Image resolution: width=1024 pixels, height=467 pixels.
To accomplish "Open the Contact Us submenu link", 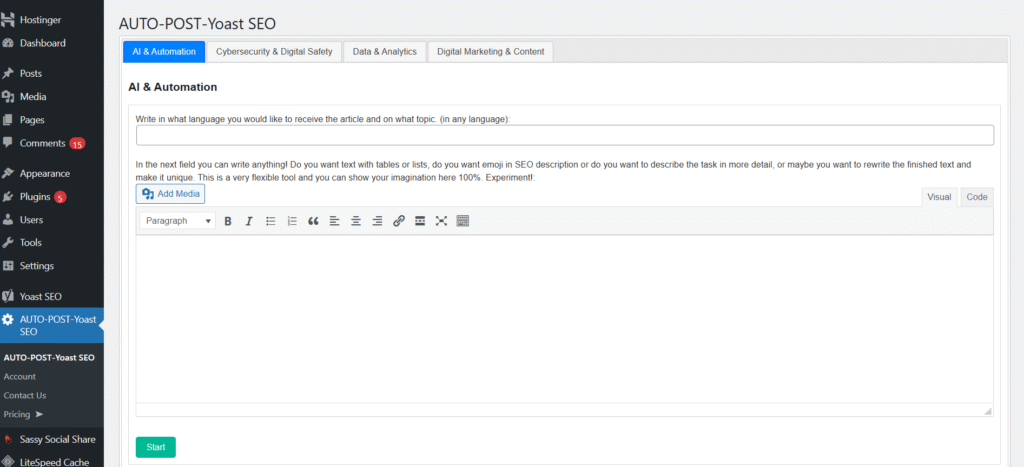I will coord(25,396).
